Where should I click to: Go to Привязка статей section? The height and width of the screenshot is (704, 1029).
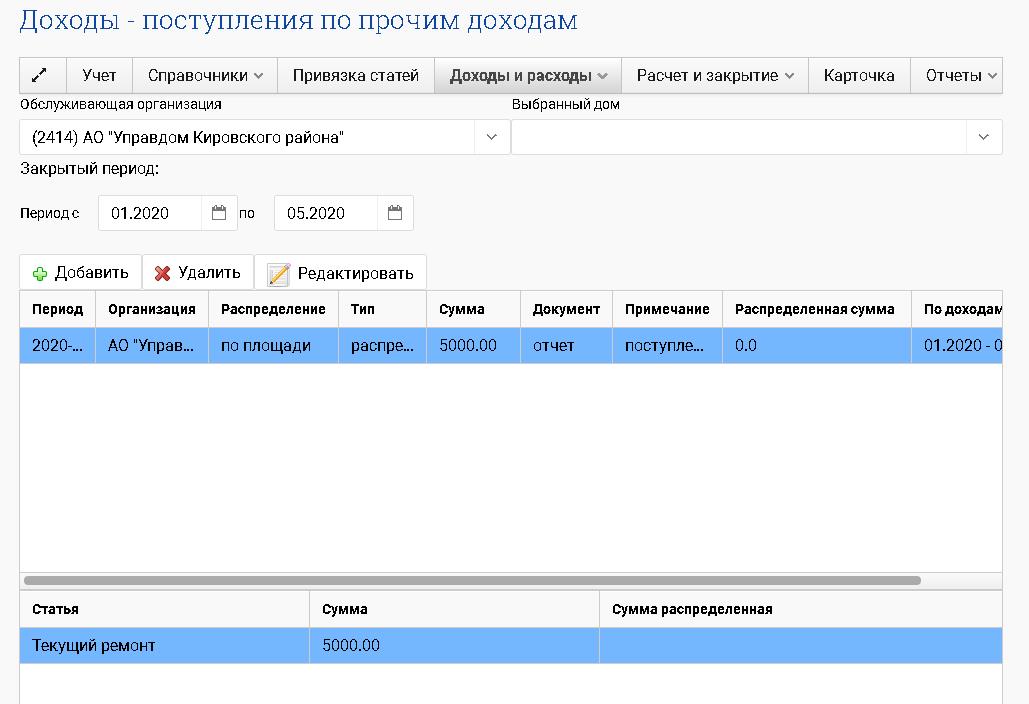coord(355,76)
